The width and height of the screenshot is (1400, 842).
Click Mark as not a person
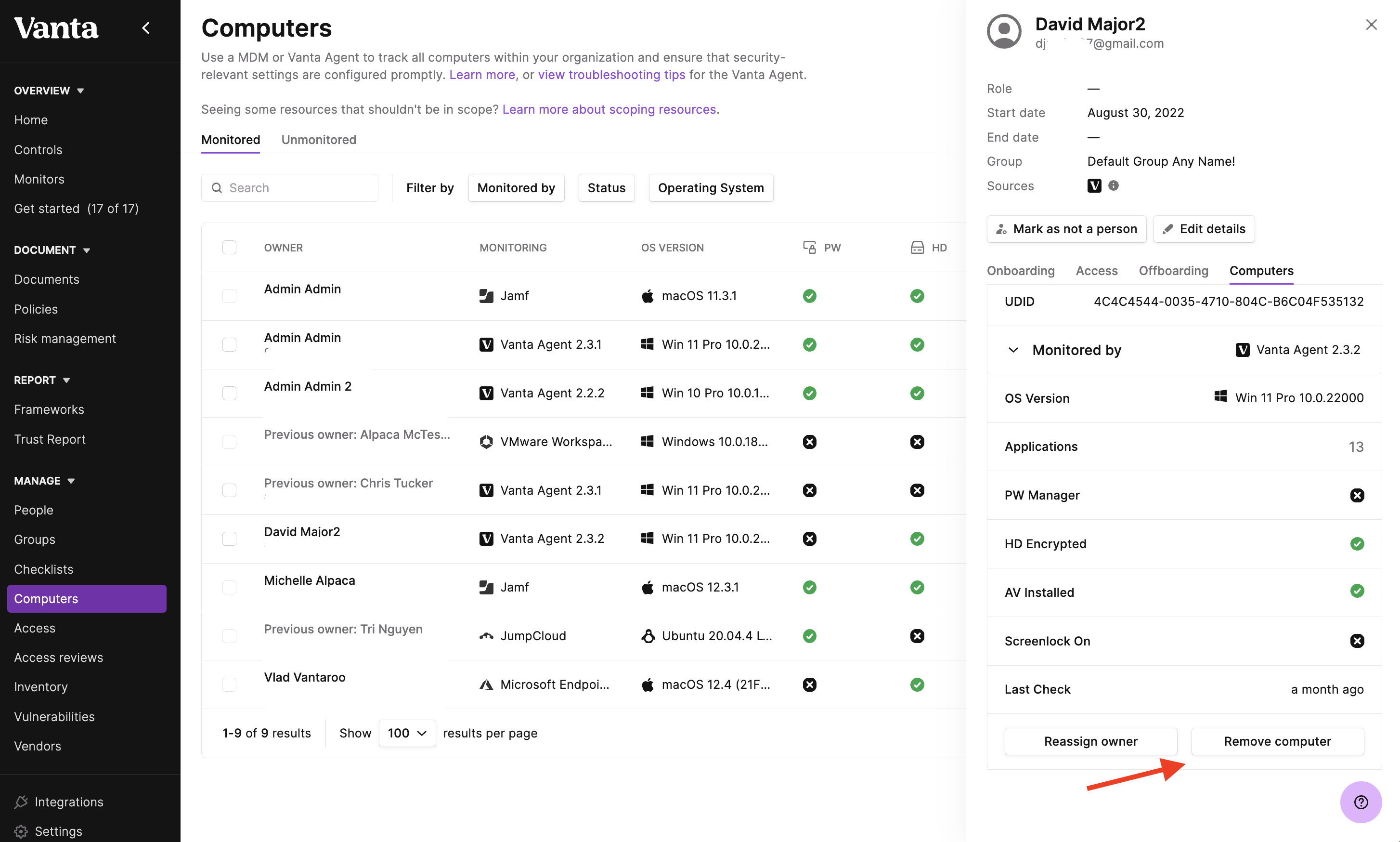tap(1066, 229)
